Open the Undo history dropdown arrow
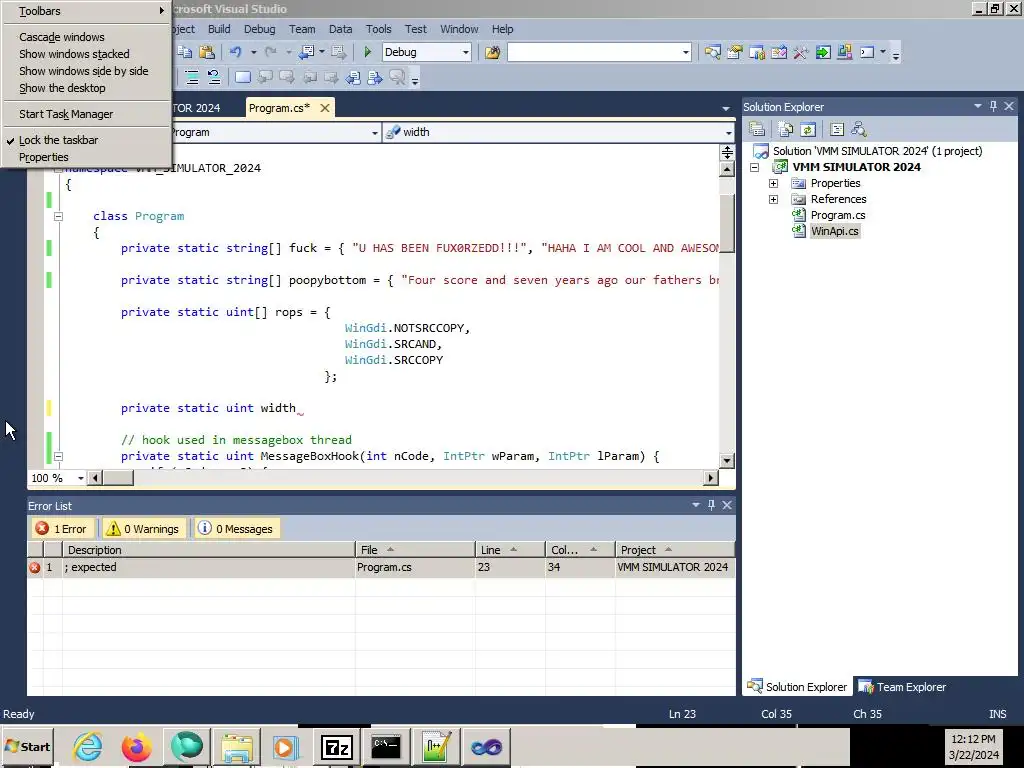1024x768 pixels. (253, 52)
